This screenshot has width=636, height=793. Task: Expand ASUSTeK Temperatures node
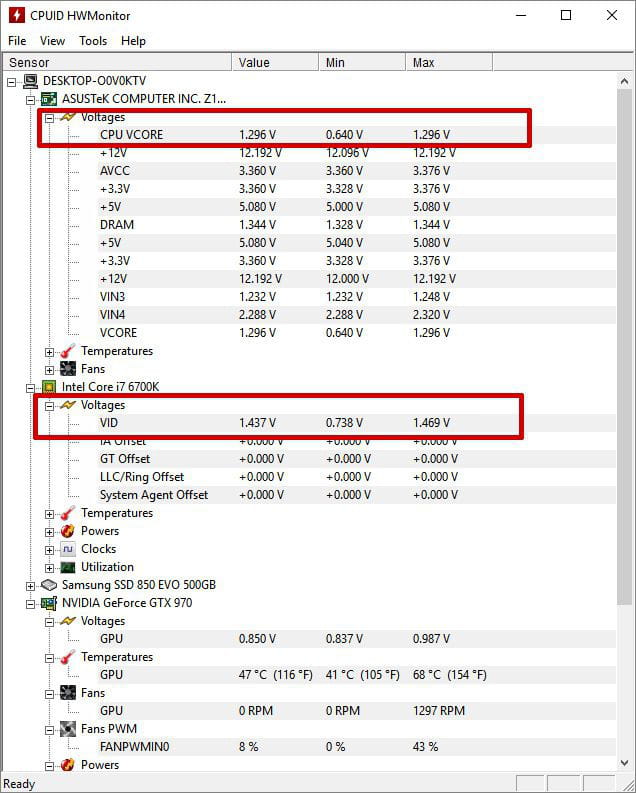click(x=50, y=352)
